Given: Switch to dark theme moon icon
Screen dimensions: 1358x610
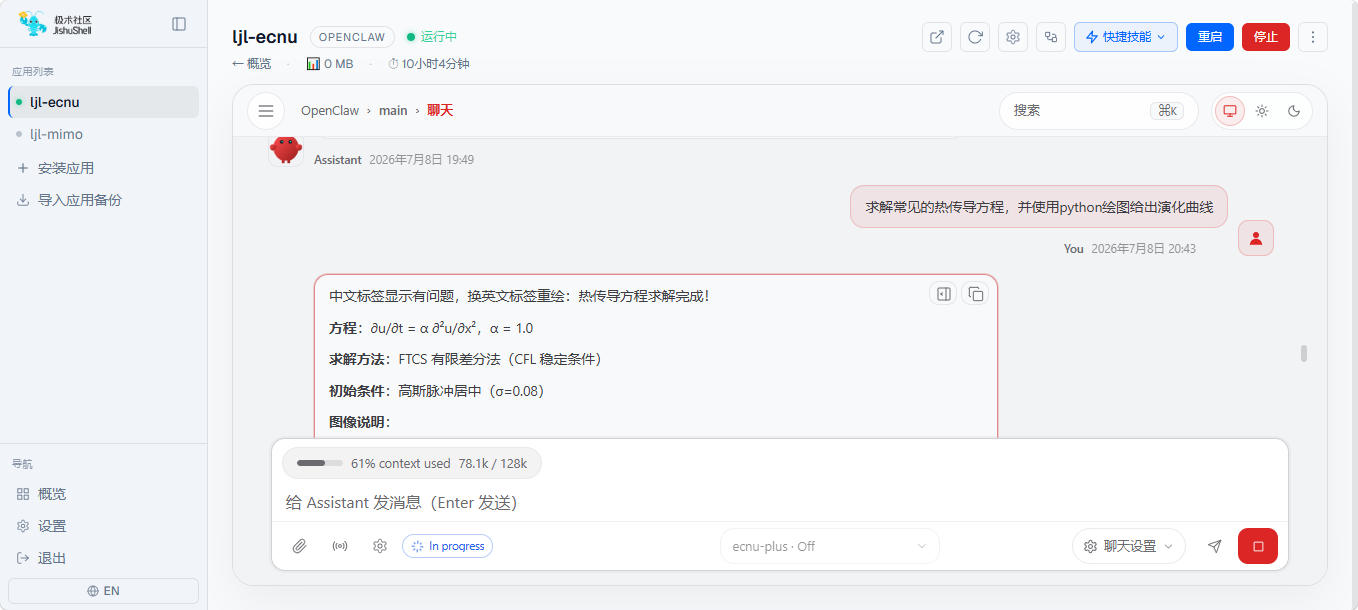Looking at the screenshot, I should (x=1294, y=111).
